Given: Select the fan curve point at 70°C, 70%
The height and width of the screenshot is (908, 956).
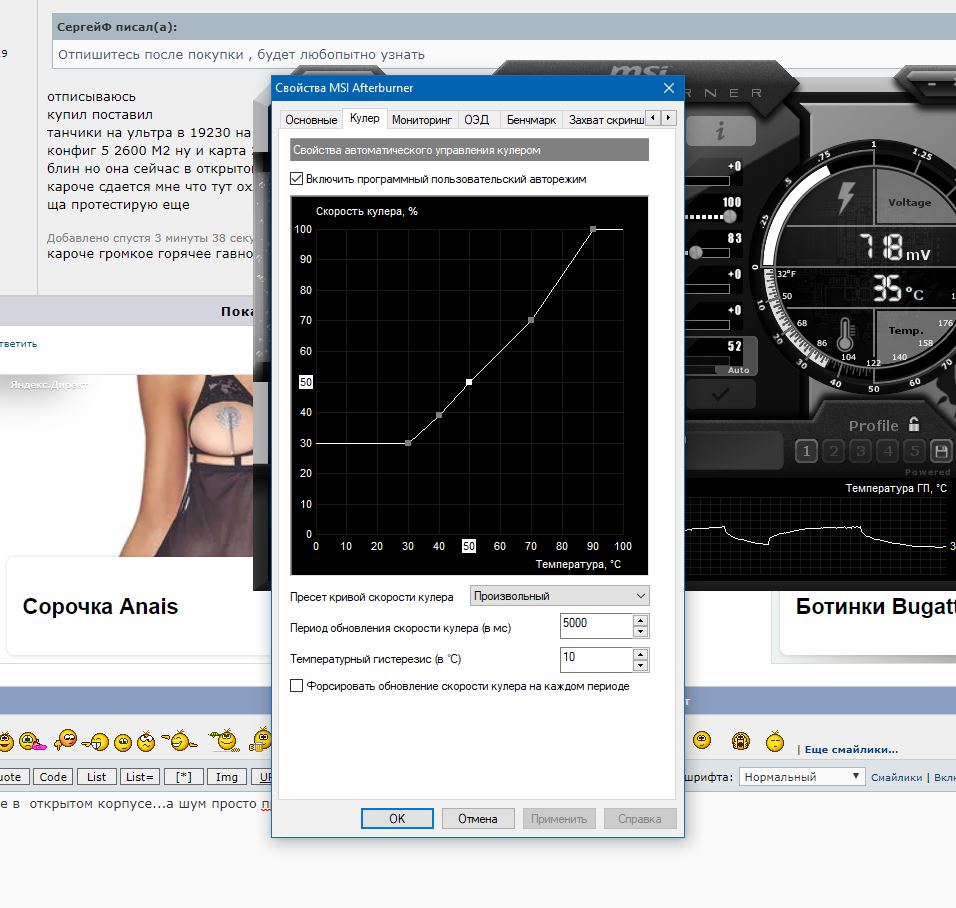Looking at the screenshot, I should (x=531, y=320).
